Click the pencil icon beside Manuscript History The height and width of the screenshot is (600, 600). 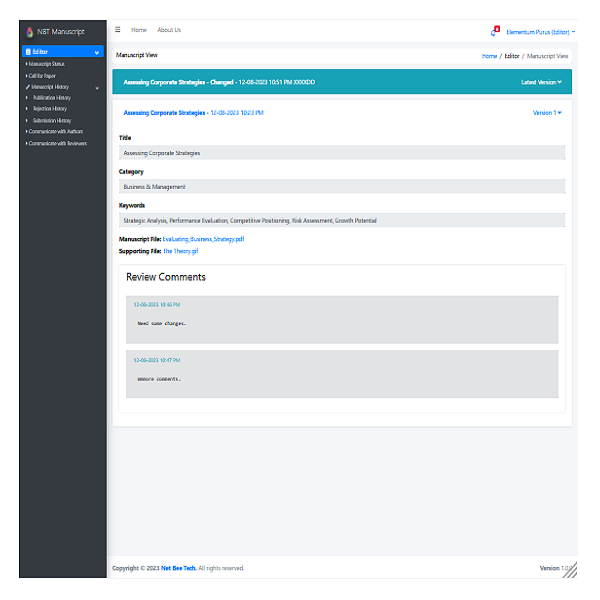(x=28, y=87)
